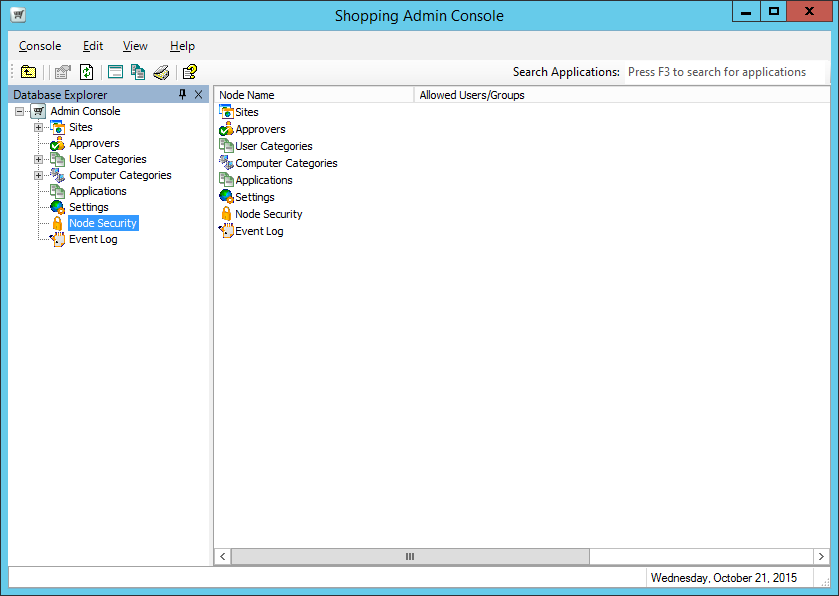
Task: Select the Event Log icon in the tree
Action: 58,240
